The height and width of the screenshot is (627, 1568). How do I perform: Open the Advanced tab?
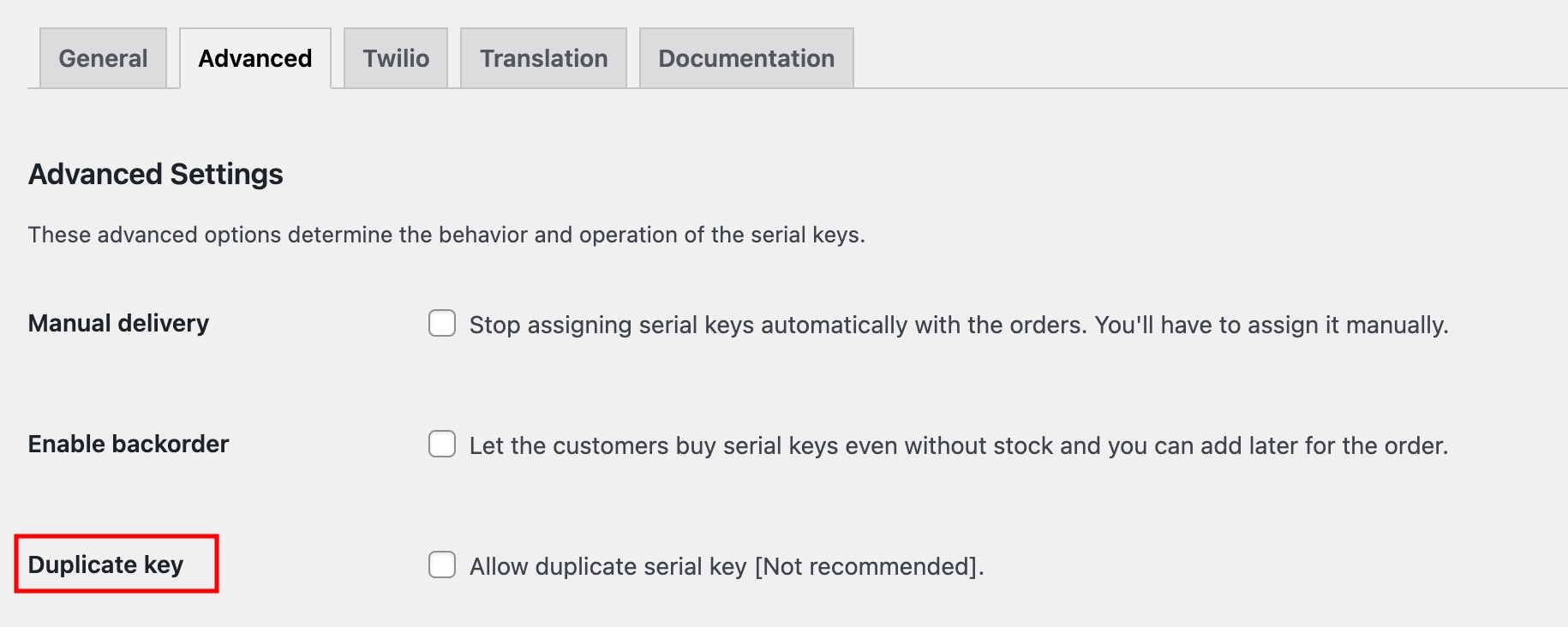click(254, 57)
